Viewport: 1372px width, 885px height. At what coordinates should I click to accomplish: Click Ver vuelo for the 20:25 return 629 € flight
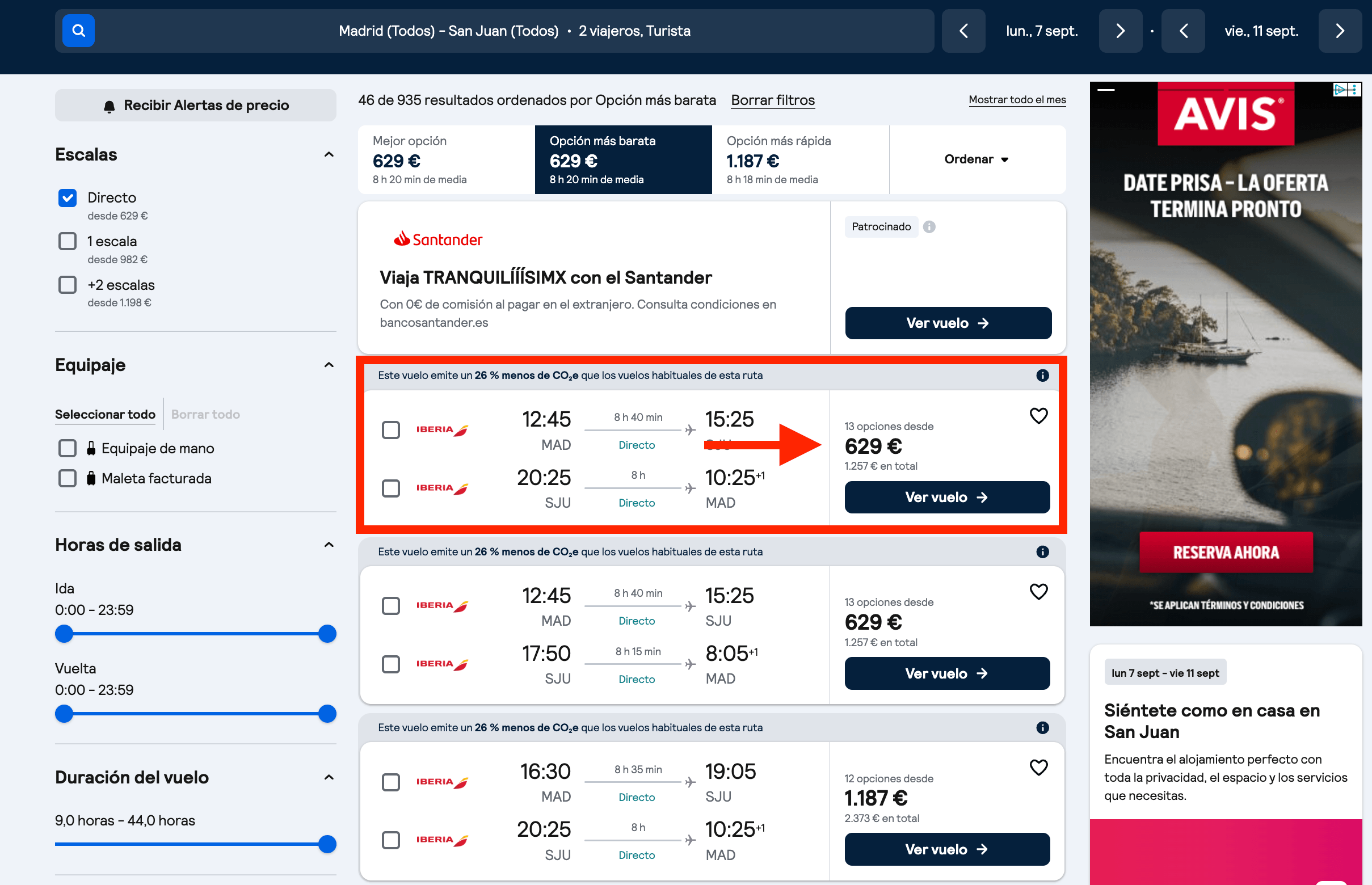[x=946, y=497]
